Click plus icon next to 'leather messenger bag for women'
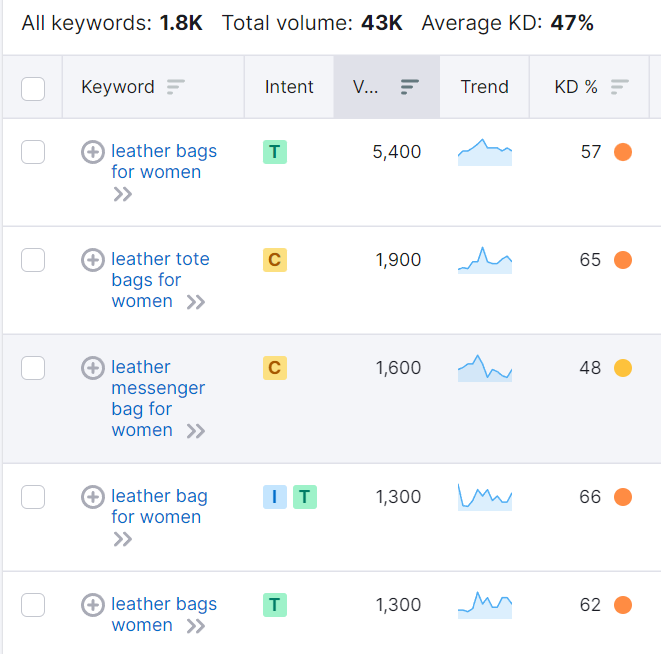This screenshot has height=654, width=661. [x=92, y=368]
